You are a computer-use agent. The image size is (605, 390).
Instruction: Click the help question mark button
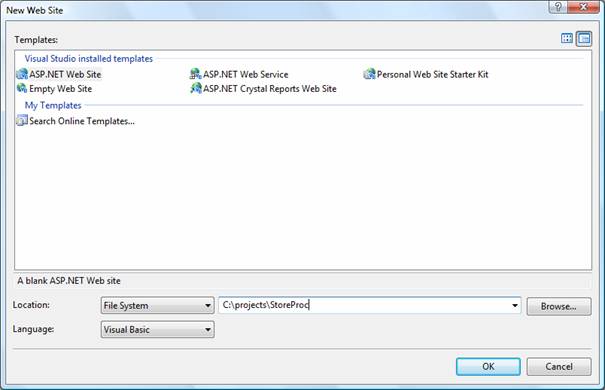click(x=558, y=7)
